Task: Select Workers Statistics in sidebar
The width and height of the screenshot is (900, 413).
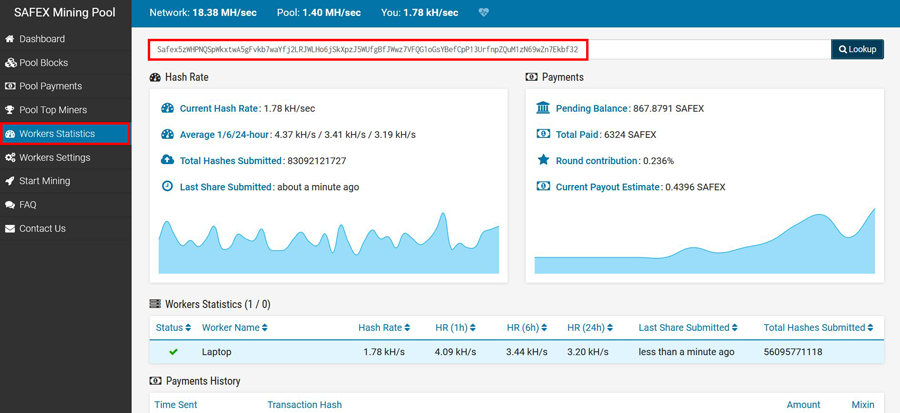Action: [65, 134]
